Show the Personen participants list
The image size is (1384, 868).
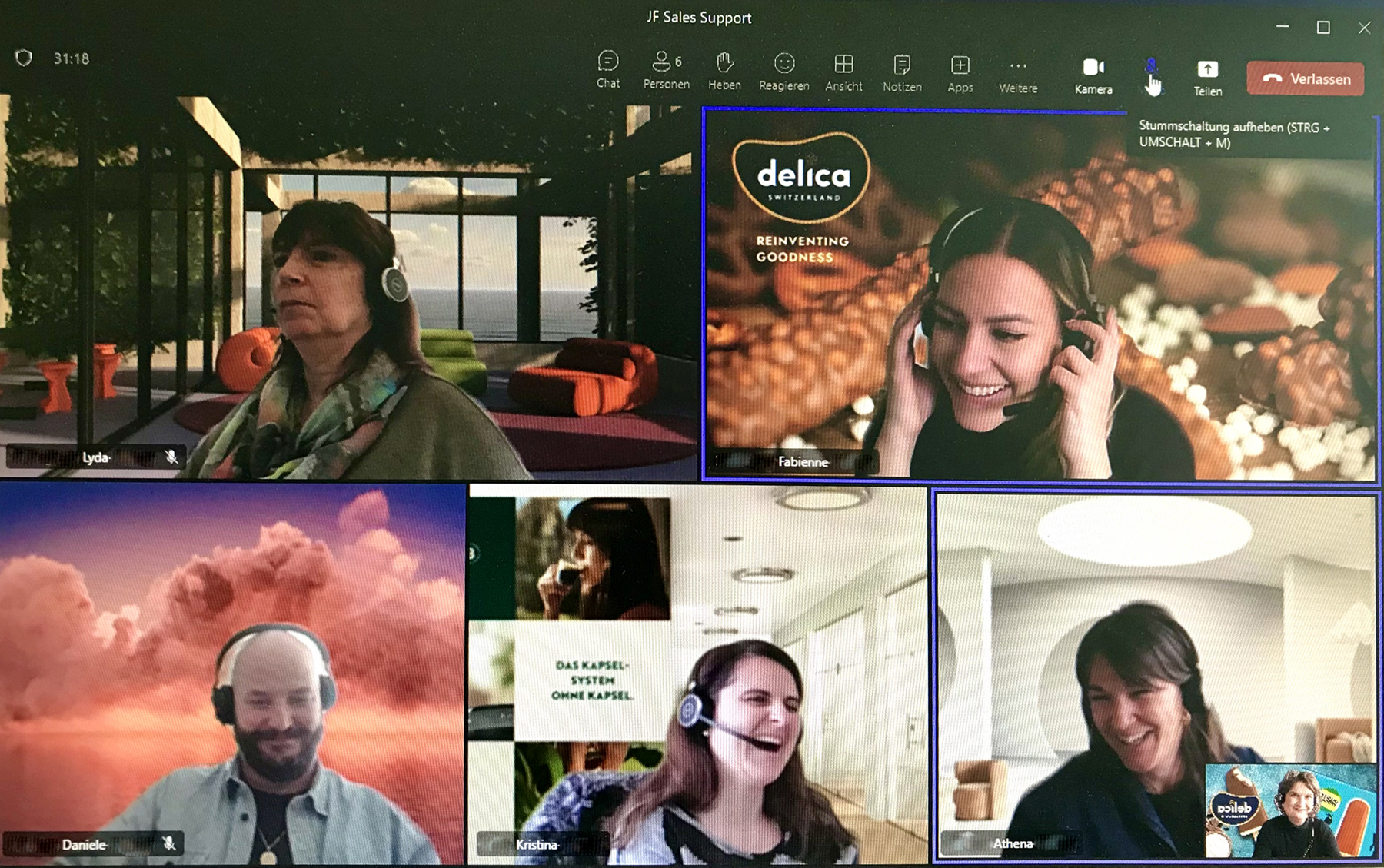(x=666, y=69)
